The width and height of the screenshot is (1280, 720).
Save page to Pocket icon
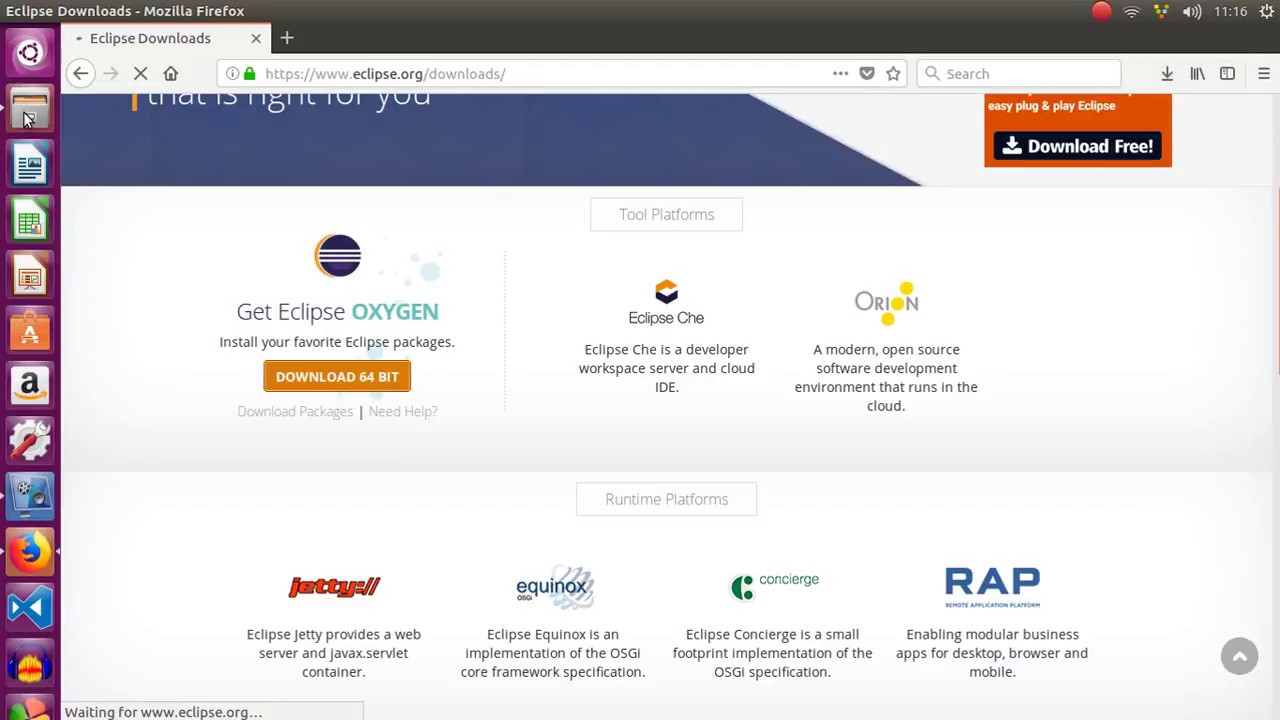[867, 74]
